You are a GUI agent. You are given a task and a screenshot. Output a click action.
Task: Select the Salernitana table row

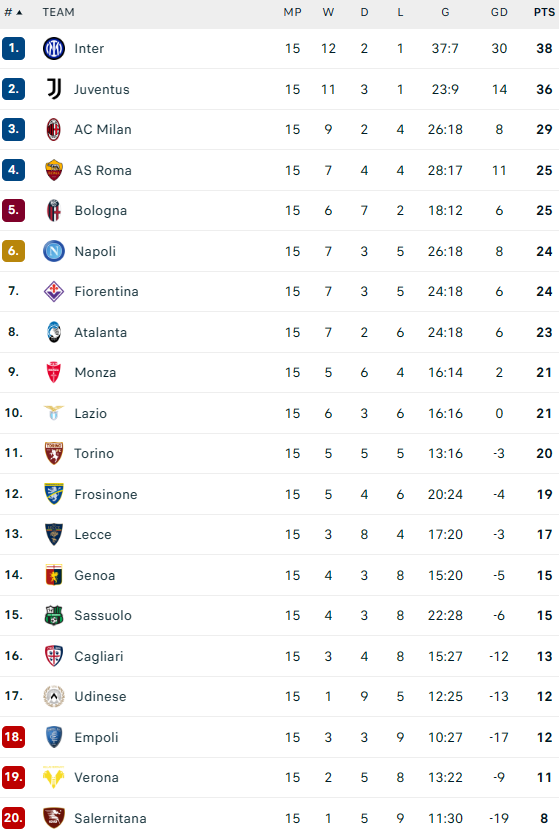pyautogui.click(x=279, y=817)
